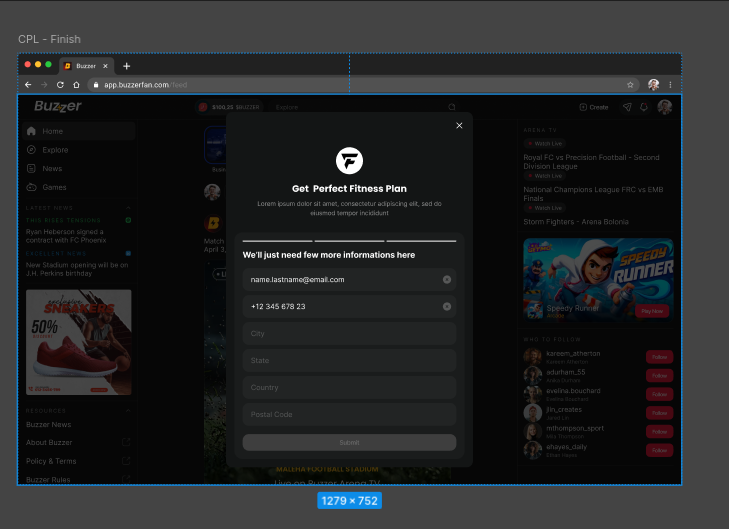The image size is (729, 529).
Task: Open Ryan Heberson contract news item
Action: click(x=66, y=236)
